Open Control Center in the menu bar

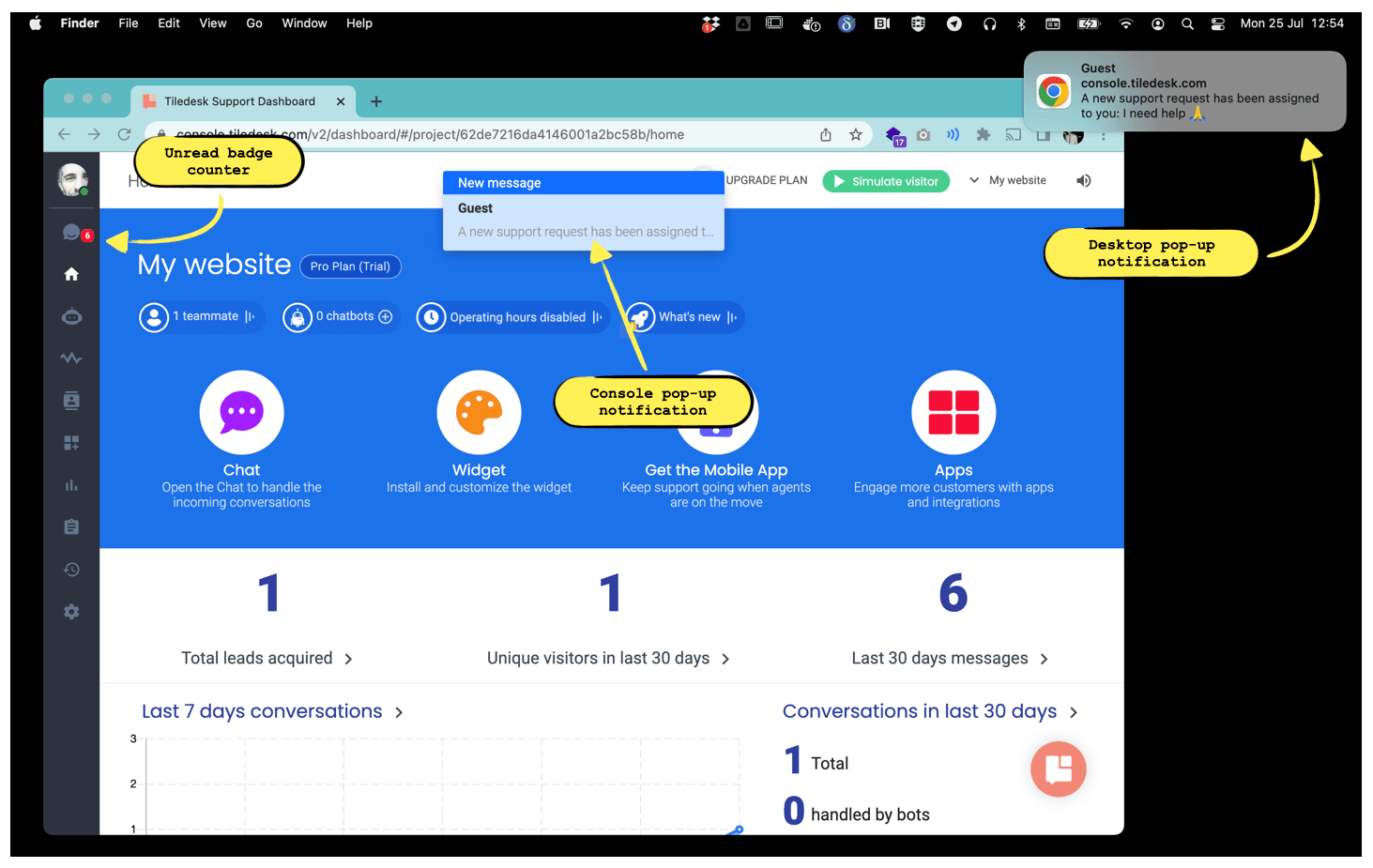tap(1218, 23)
